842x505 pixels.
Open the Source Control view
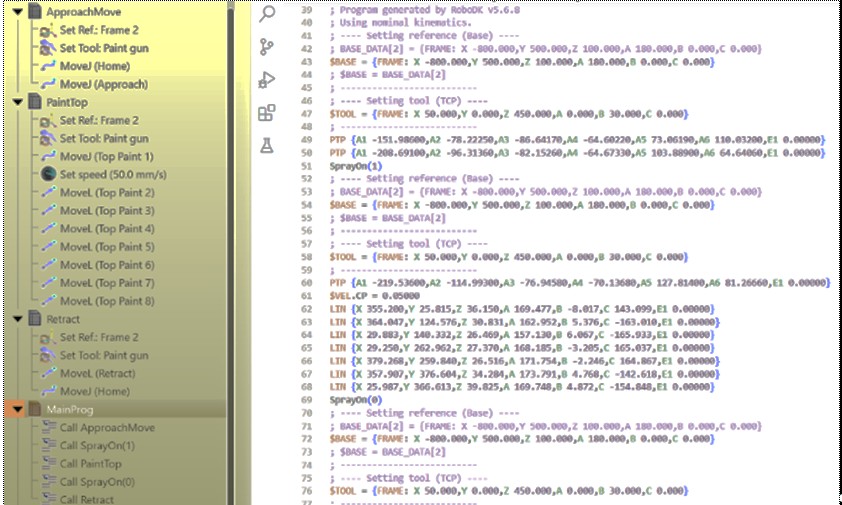[x=267, y=46]
